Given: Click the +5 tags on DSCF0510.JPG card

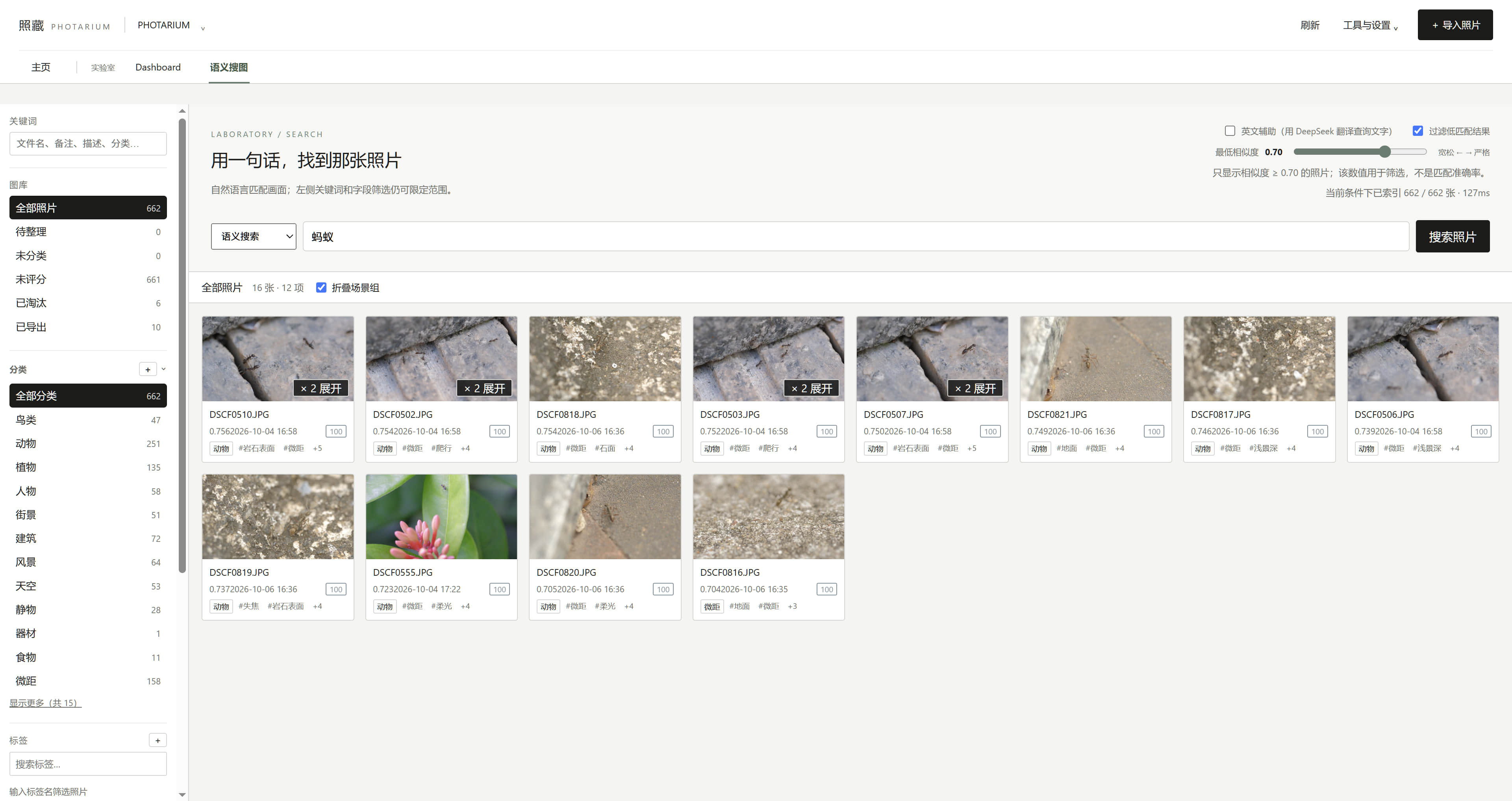Looking at the screenshot, I should (x=317, y=448).
